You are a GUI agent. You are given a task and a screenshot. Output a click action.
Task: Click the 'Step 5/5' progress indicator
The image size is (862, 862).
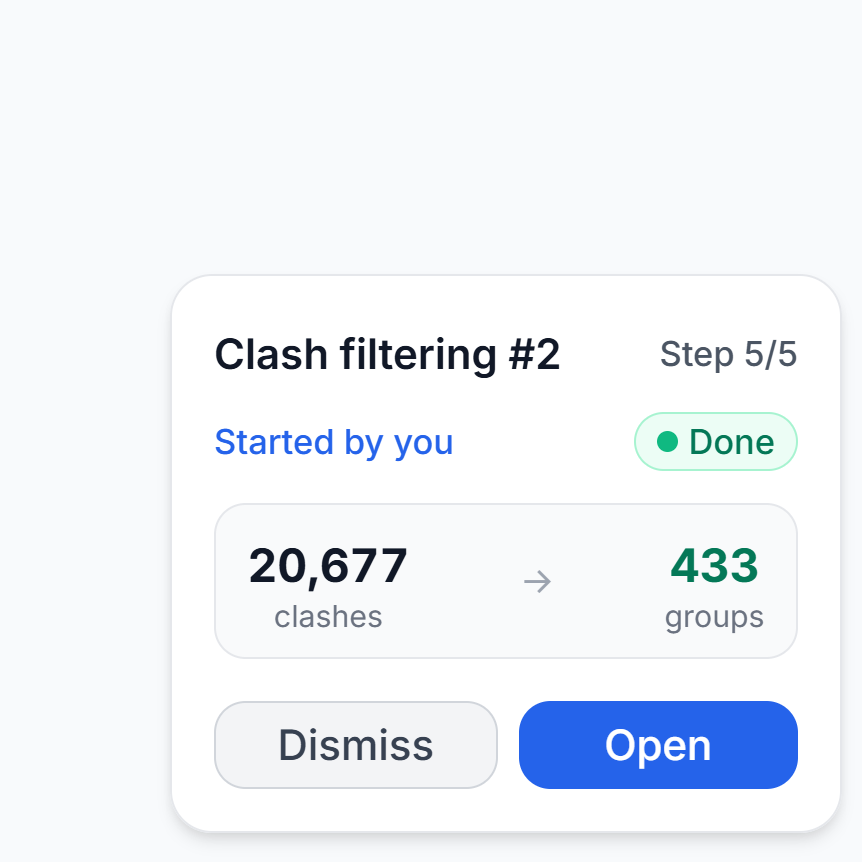(x=728, y=354)
